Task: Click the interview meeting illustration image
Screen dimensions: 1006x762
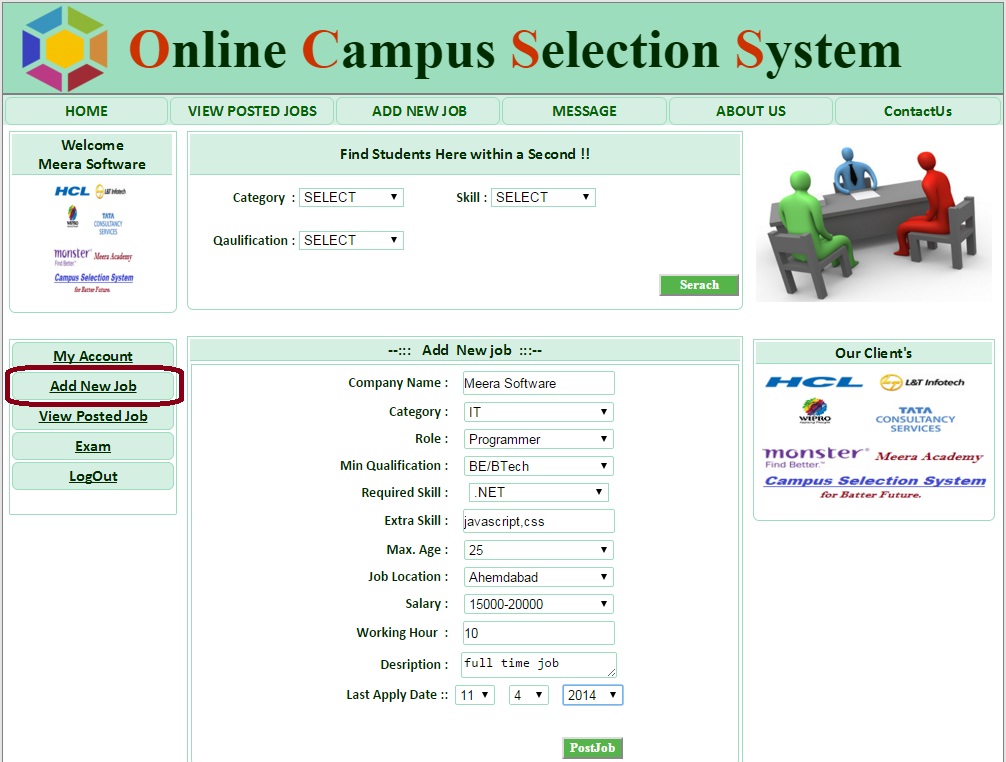Action: tap(873, 220)
